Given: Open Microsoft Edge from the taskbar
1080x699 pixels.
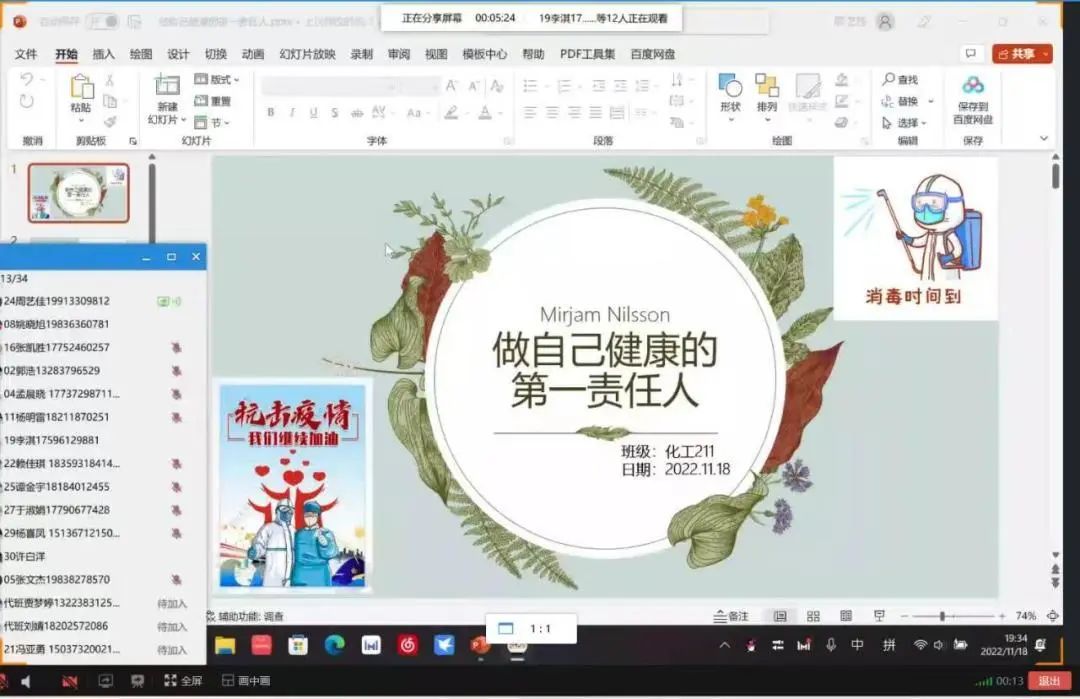Looking at the screenshot, I should point(334,645).
